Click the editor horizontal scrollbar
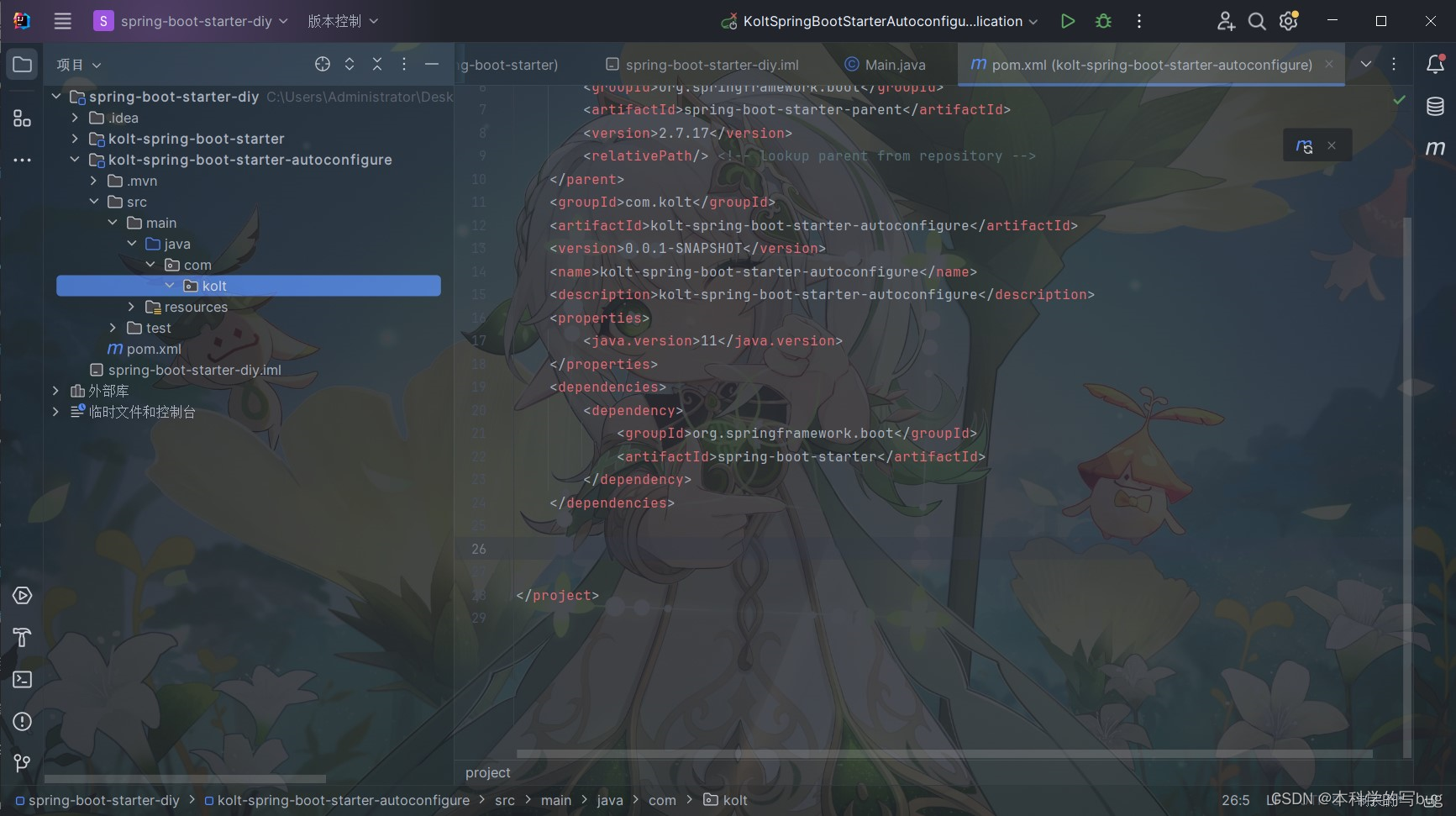 944,754
